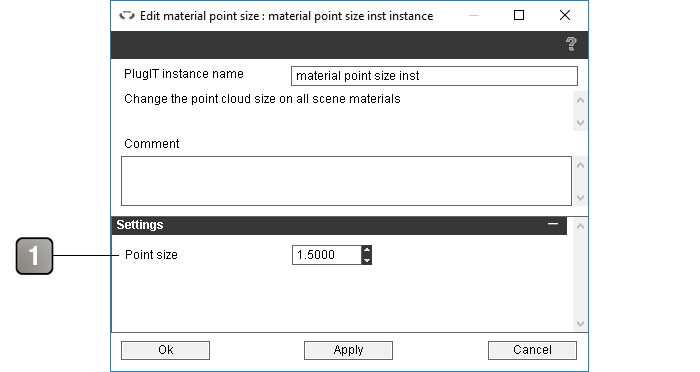The width and height of the screenshot is (700, 372).
Task: Increase Point size with up arrow
Action: 367,250
